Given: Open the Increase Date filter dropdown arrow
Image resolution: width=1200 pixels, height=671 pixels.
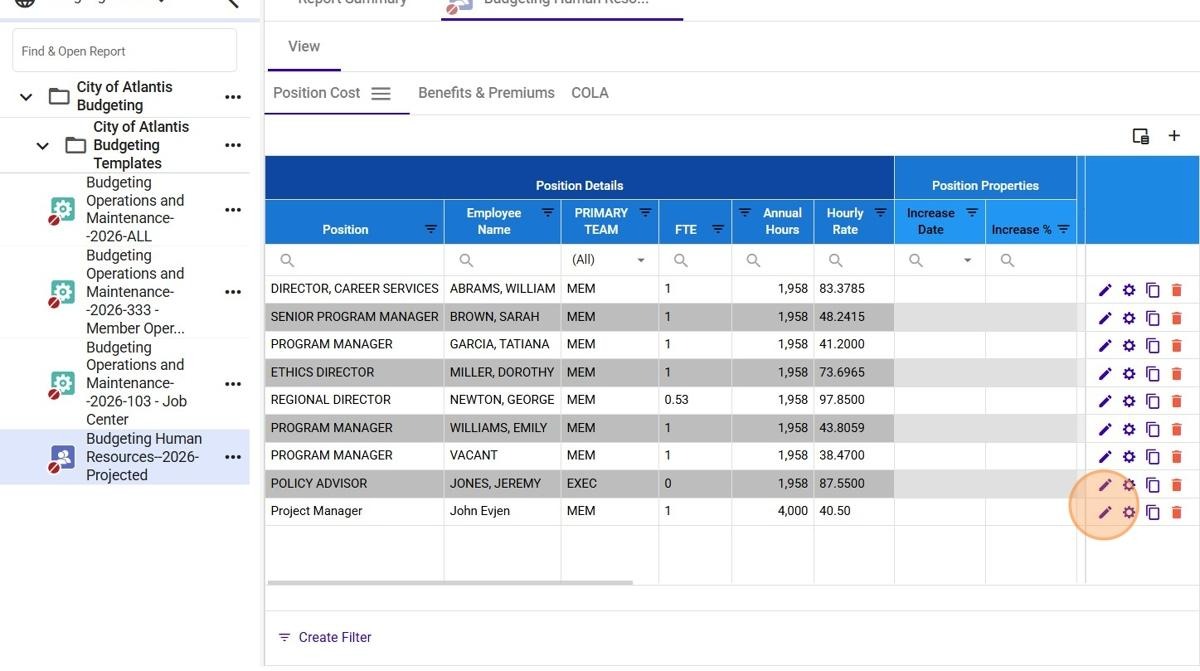Looking at the screenshot, I should (967, 260).
